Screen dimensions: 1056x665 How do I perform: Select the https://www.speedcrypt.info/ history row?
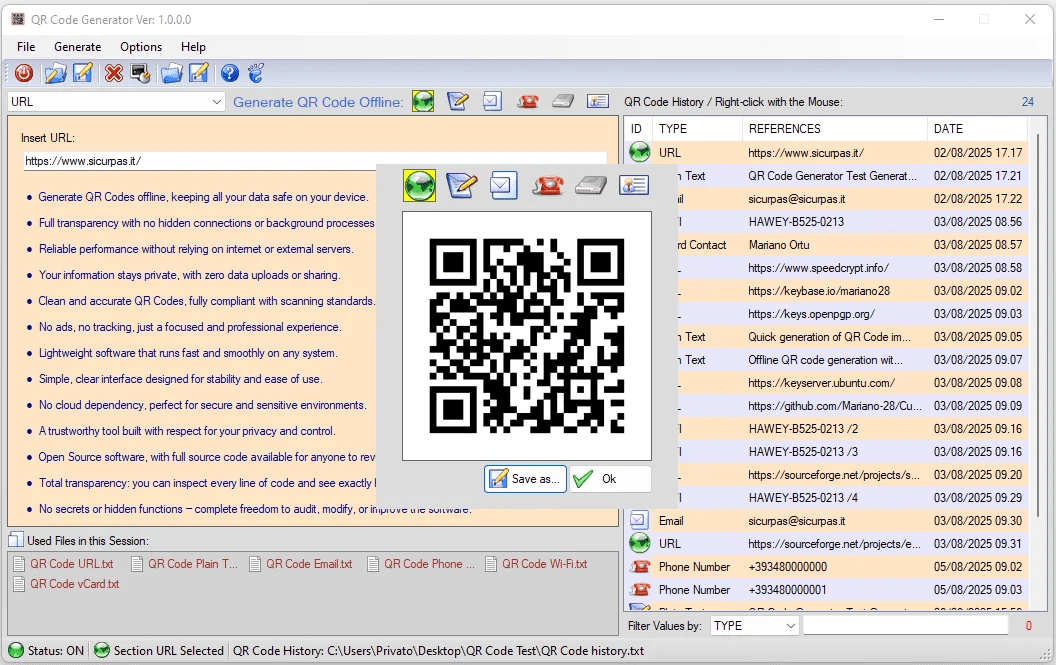pos(853,267)
